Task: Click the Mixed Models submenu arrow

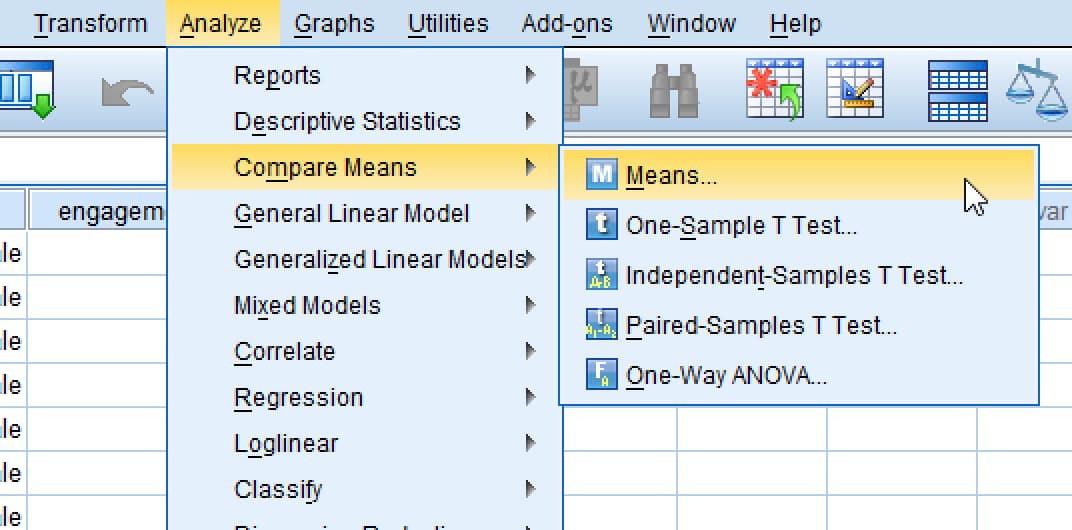Action: 530,305
